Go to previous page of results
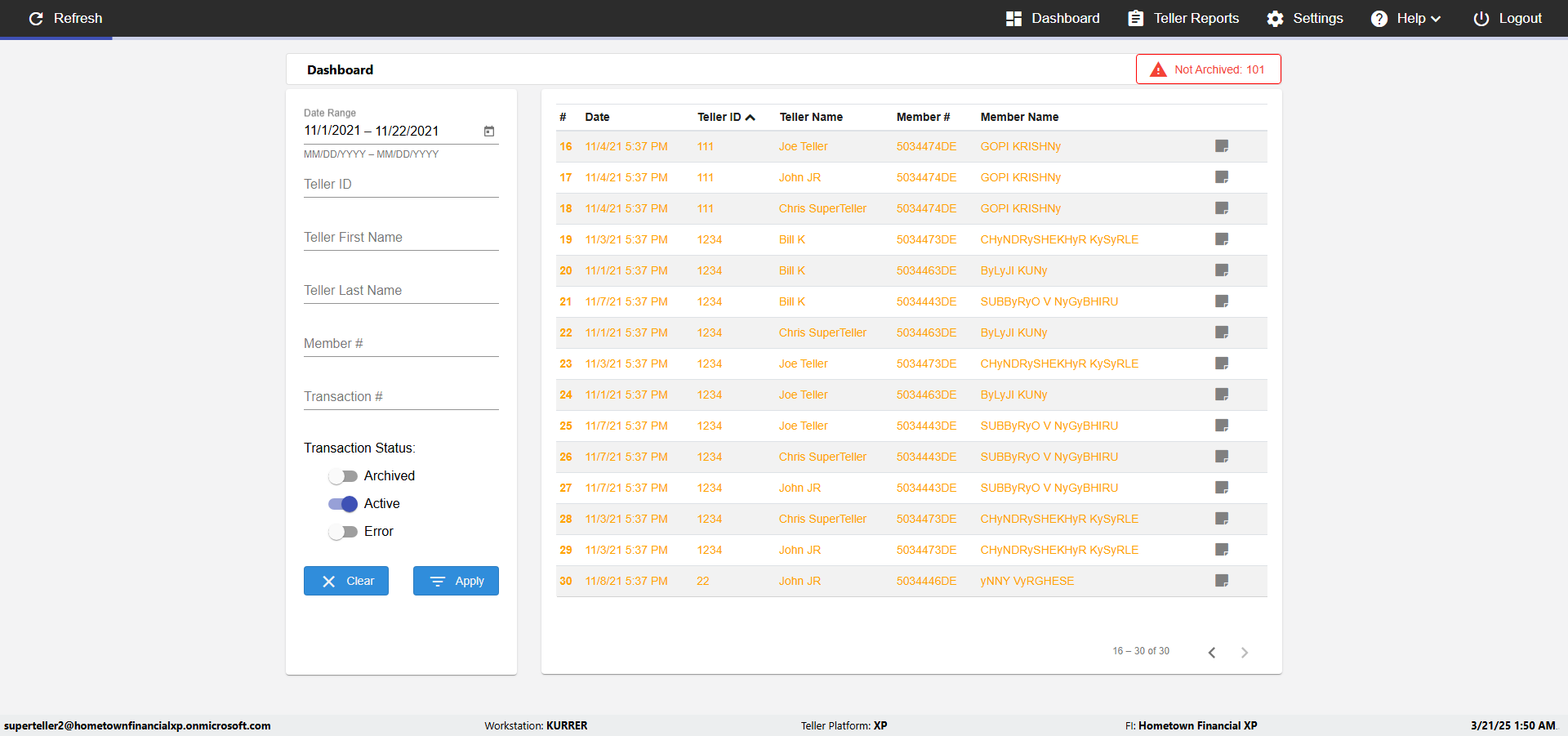The image size is (1568, 736). pos(1212,652)
